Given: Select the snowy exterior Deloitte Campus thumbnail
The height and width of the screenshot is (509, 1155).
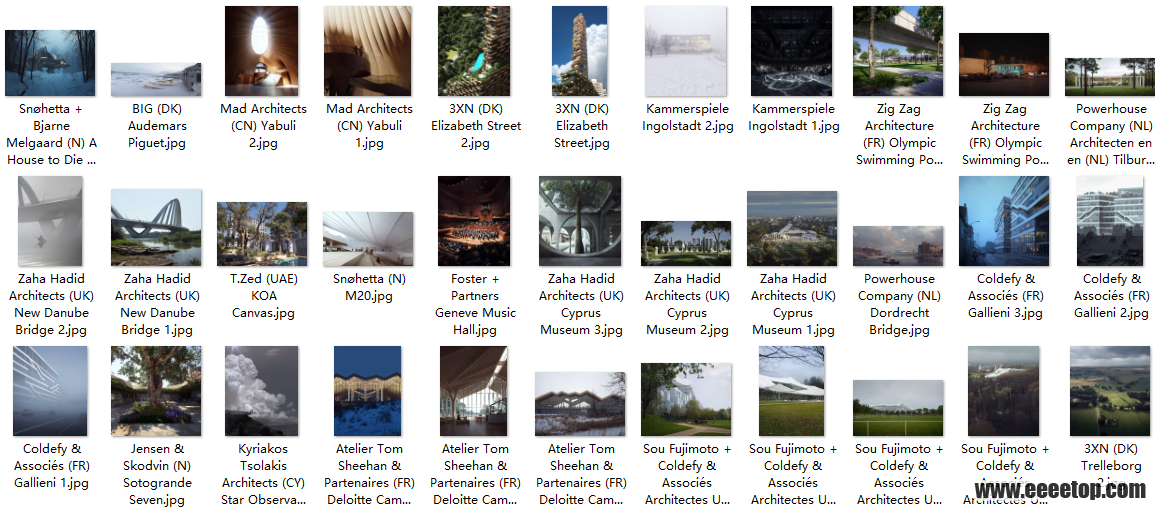Looking at the screenshot, I should [x=580, y=404].
